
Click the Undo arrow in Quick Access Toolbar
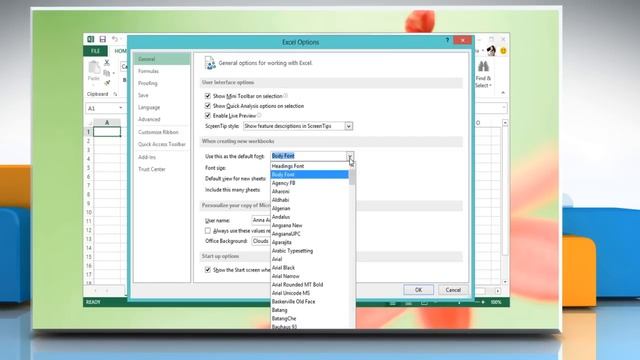pyautogui.click(x=115, y=39)
